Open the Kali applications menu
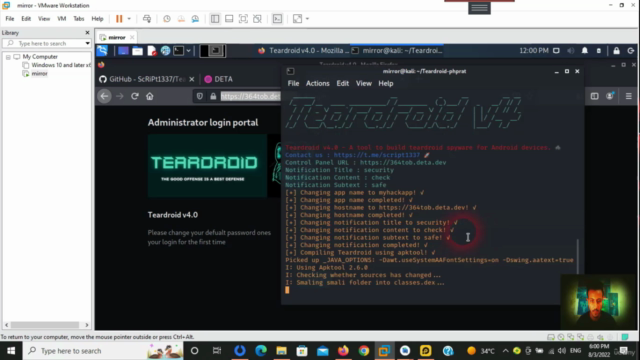640x360 pixels. (102, 51)
